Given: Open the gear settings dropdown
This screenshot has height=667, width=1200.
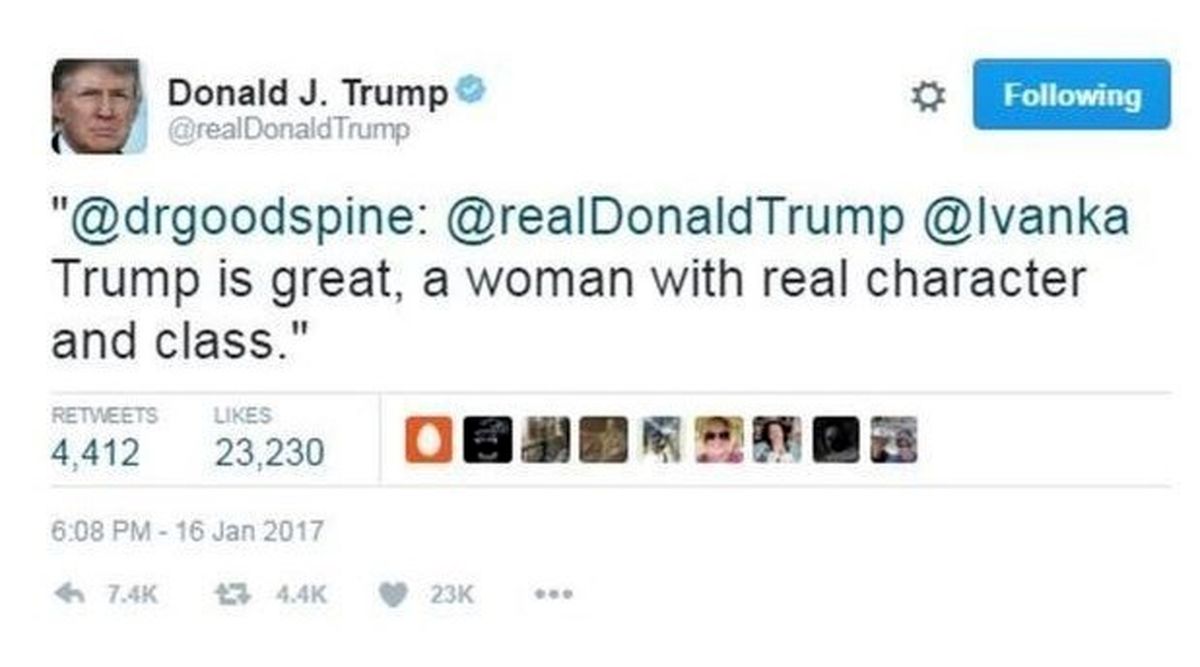Looking at the screenshot, I should coord(929,96).
